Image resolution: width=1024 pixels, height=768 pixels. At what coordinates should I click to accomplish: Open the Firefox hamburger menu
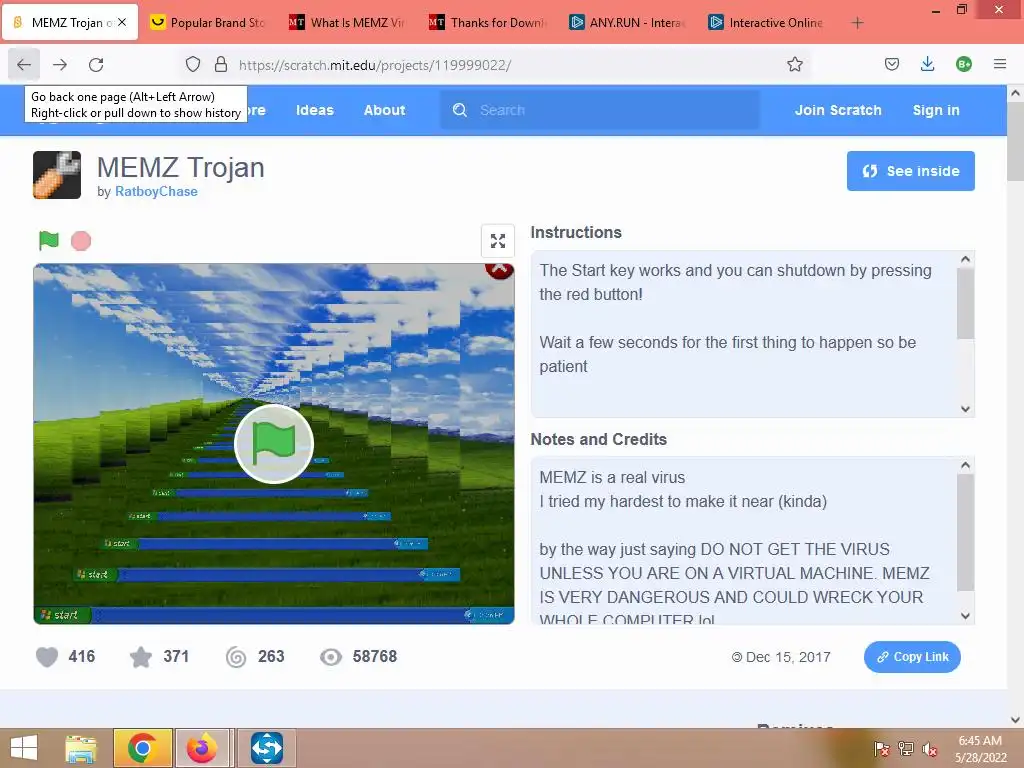(x=999, y=65)
